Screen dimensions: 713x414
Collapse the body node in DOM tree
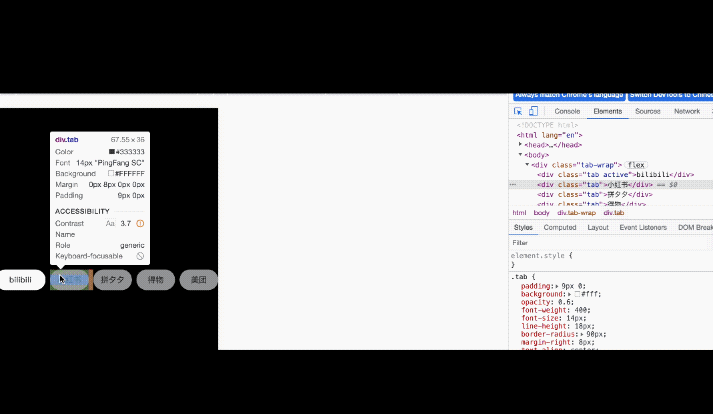(520, 155)
